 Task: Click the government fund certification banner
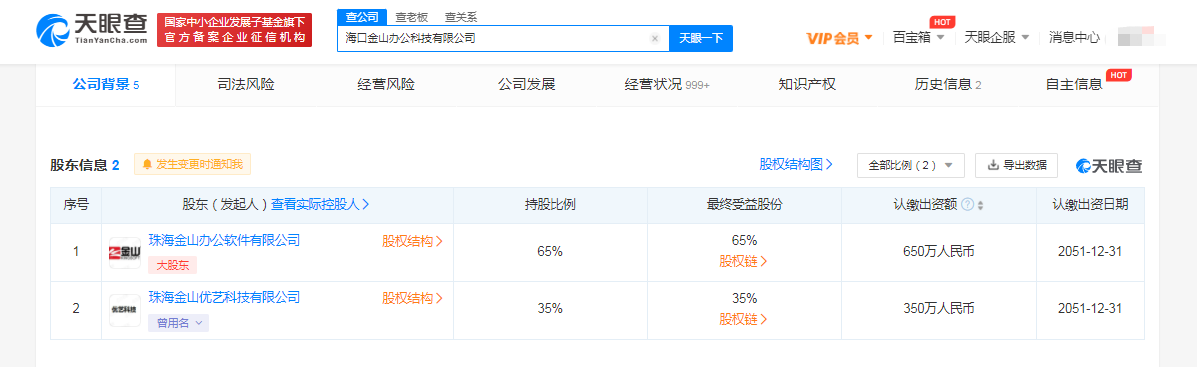click(234, 31)
